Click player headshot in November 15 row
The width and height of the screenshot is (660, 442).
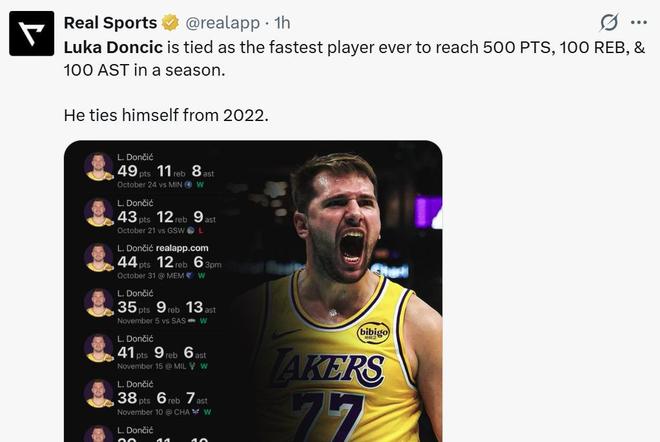coord(98,347)
